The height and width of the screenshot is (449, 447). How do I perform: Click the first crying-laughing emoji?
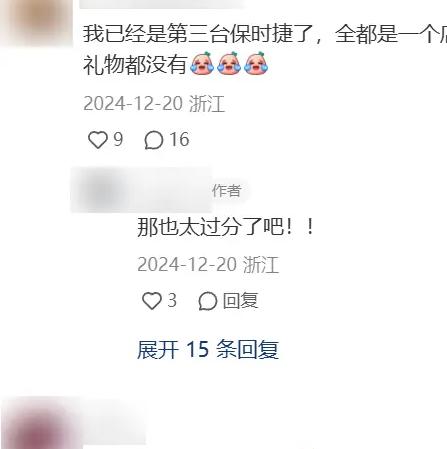[x=202, y=63]
